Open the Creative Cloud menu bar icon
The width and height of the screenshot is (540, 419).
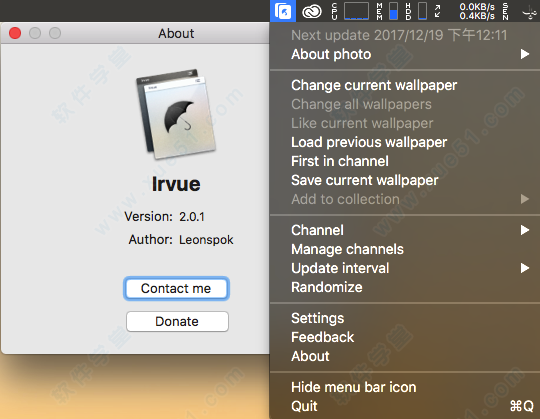[x=312, y=12]
